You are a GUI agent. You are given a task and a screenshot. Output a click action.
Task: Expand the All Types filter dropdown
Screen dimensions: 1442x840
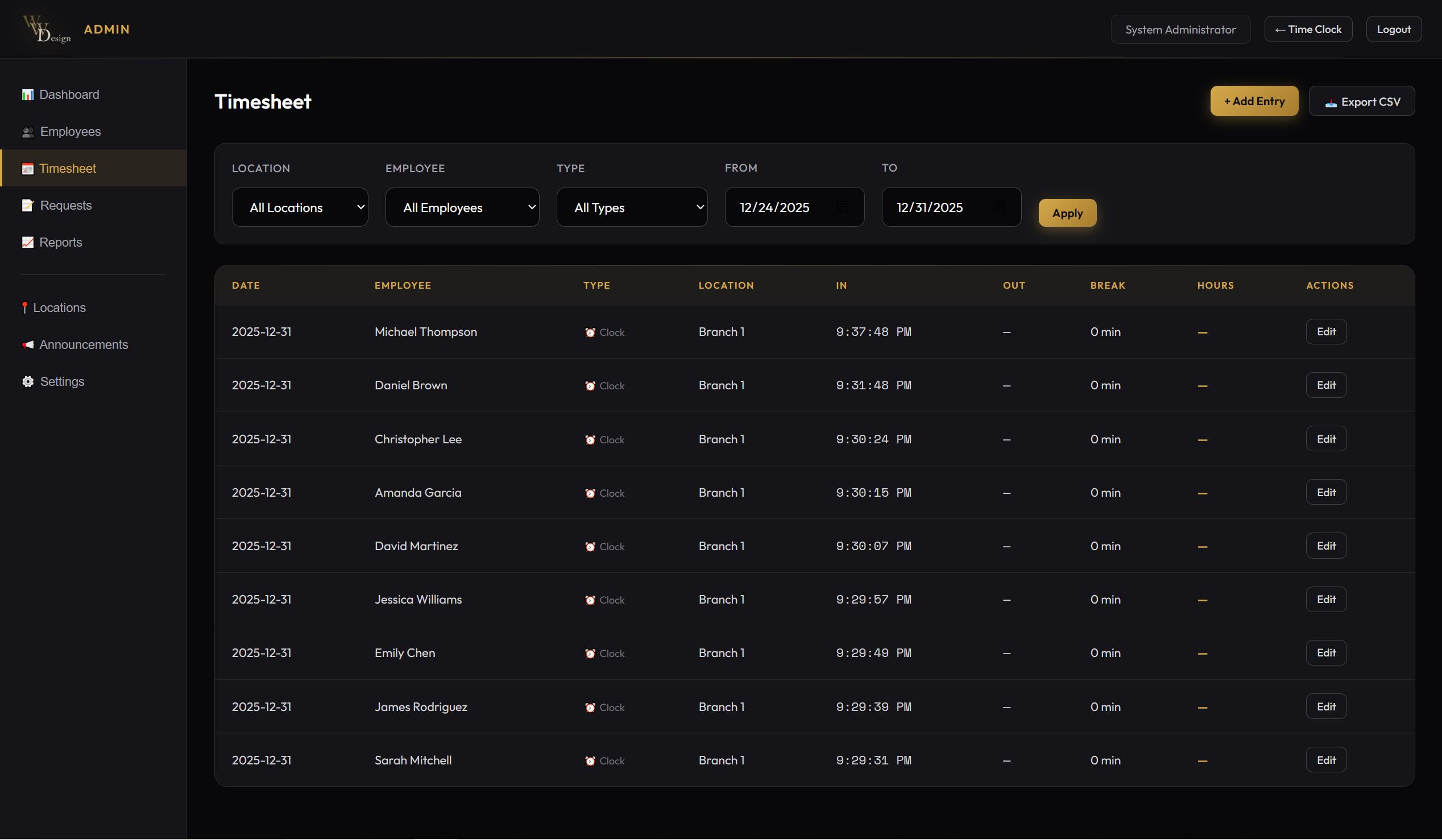[632, 207]
